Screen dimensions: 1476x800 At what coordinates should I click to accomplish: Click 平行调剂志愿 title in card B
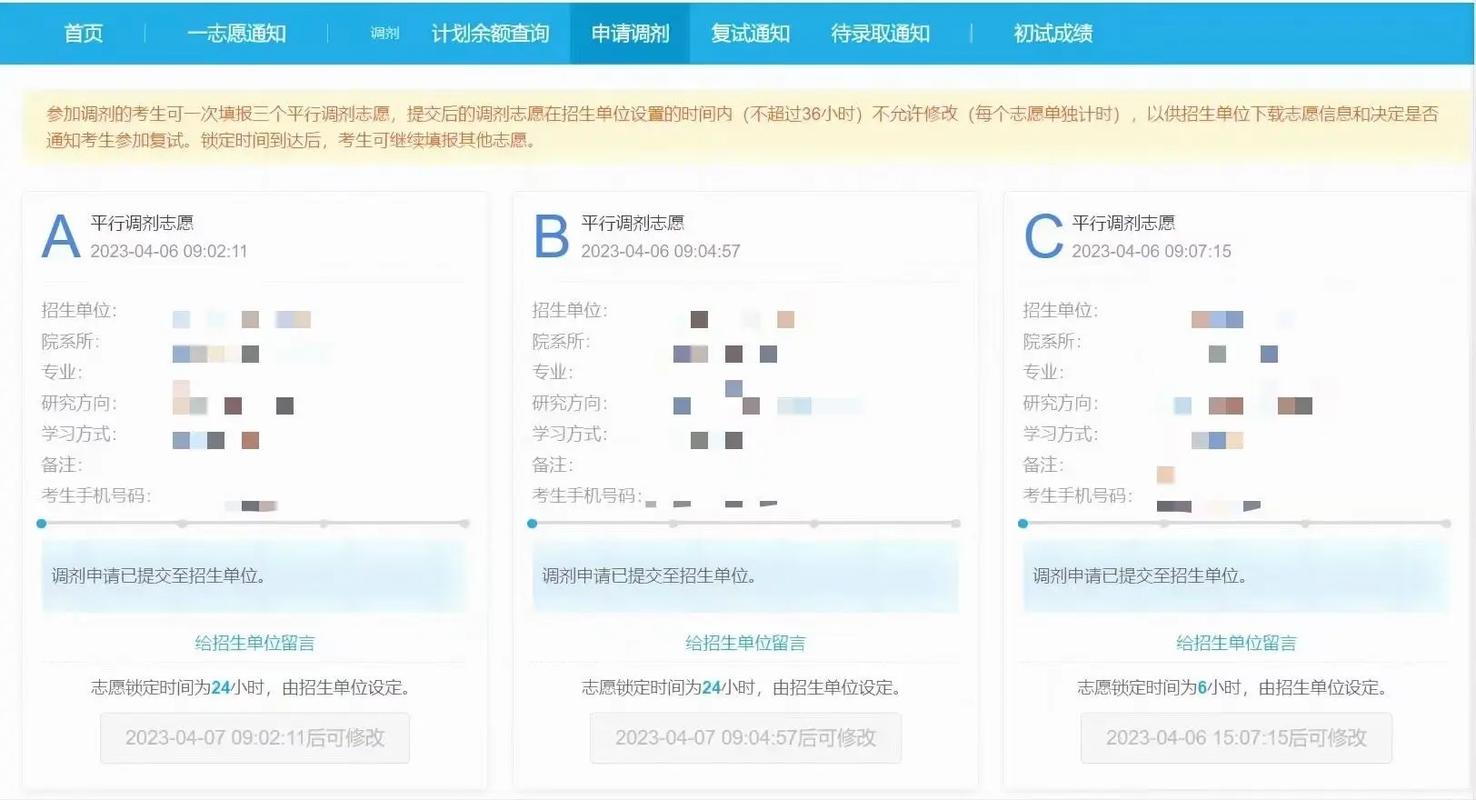633,223
